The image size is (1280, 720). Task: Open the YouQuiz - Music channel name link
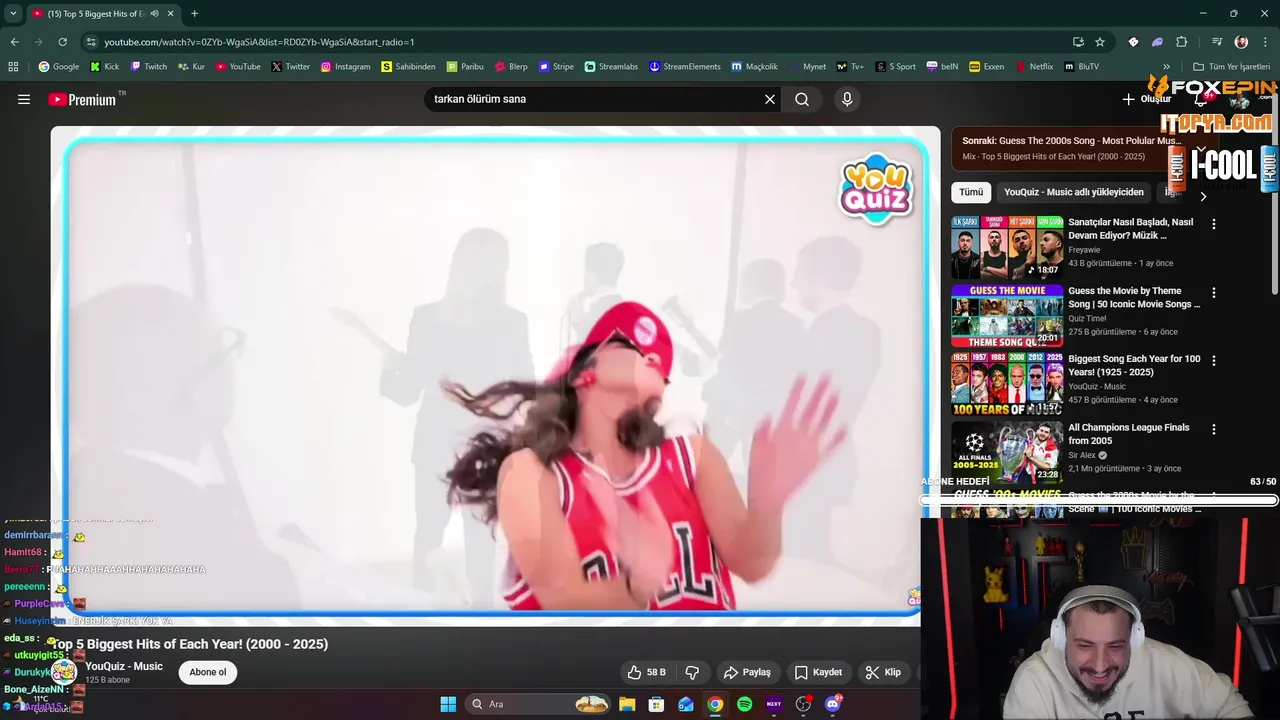[124, 666]
